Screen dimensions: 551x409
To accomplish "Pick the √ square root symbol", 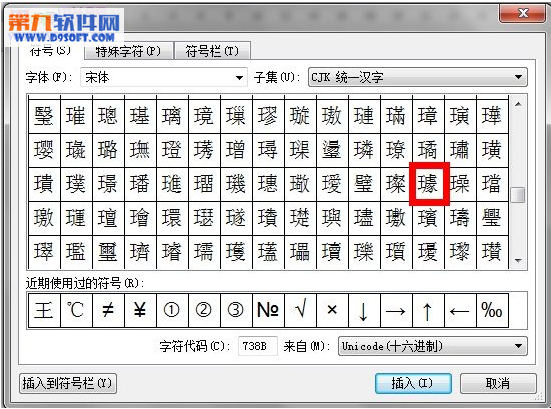I will [x=300, y=311].
